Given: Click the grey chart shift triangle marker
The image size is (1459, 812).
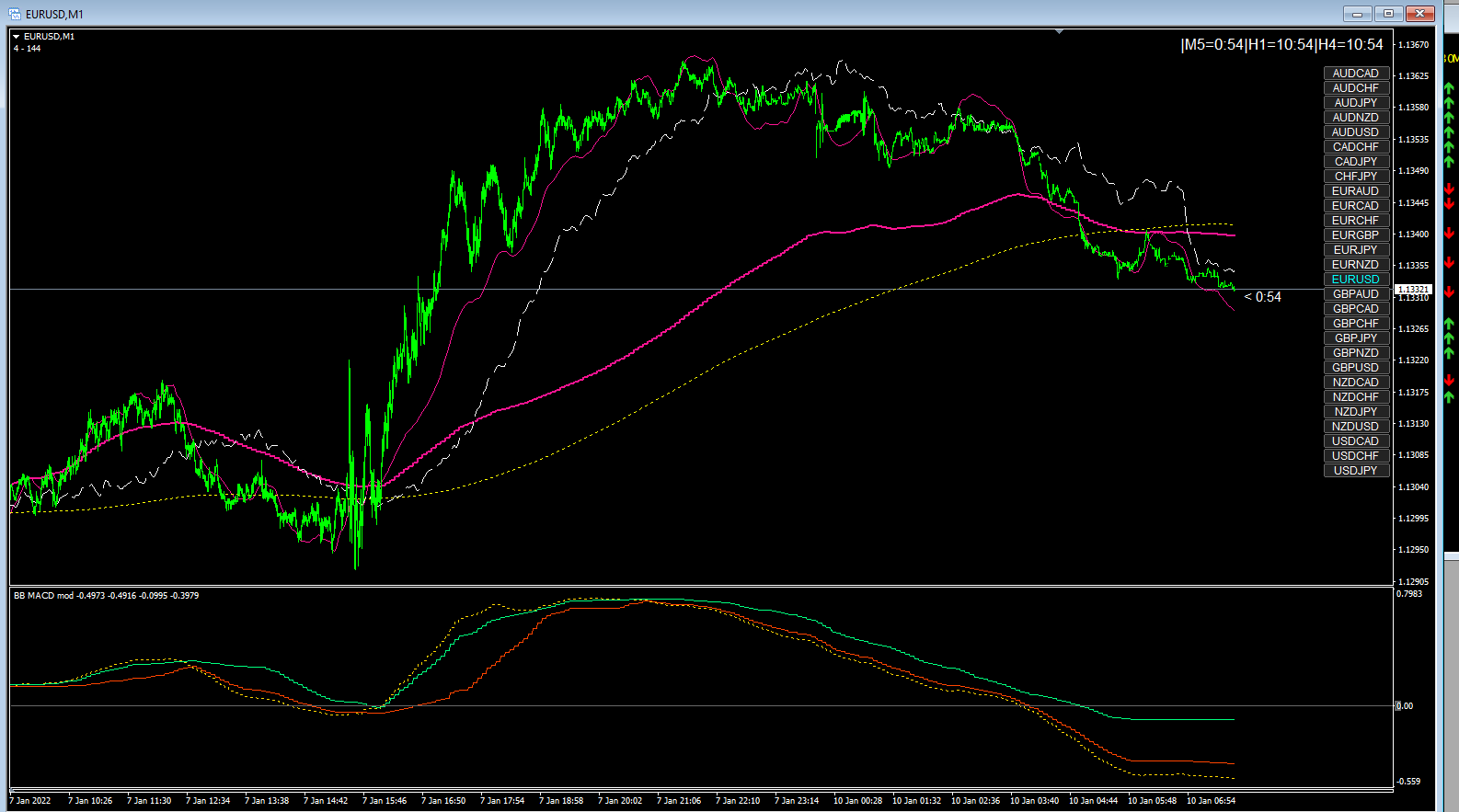Looking at the screenshot, I should [1060, 32].
